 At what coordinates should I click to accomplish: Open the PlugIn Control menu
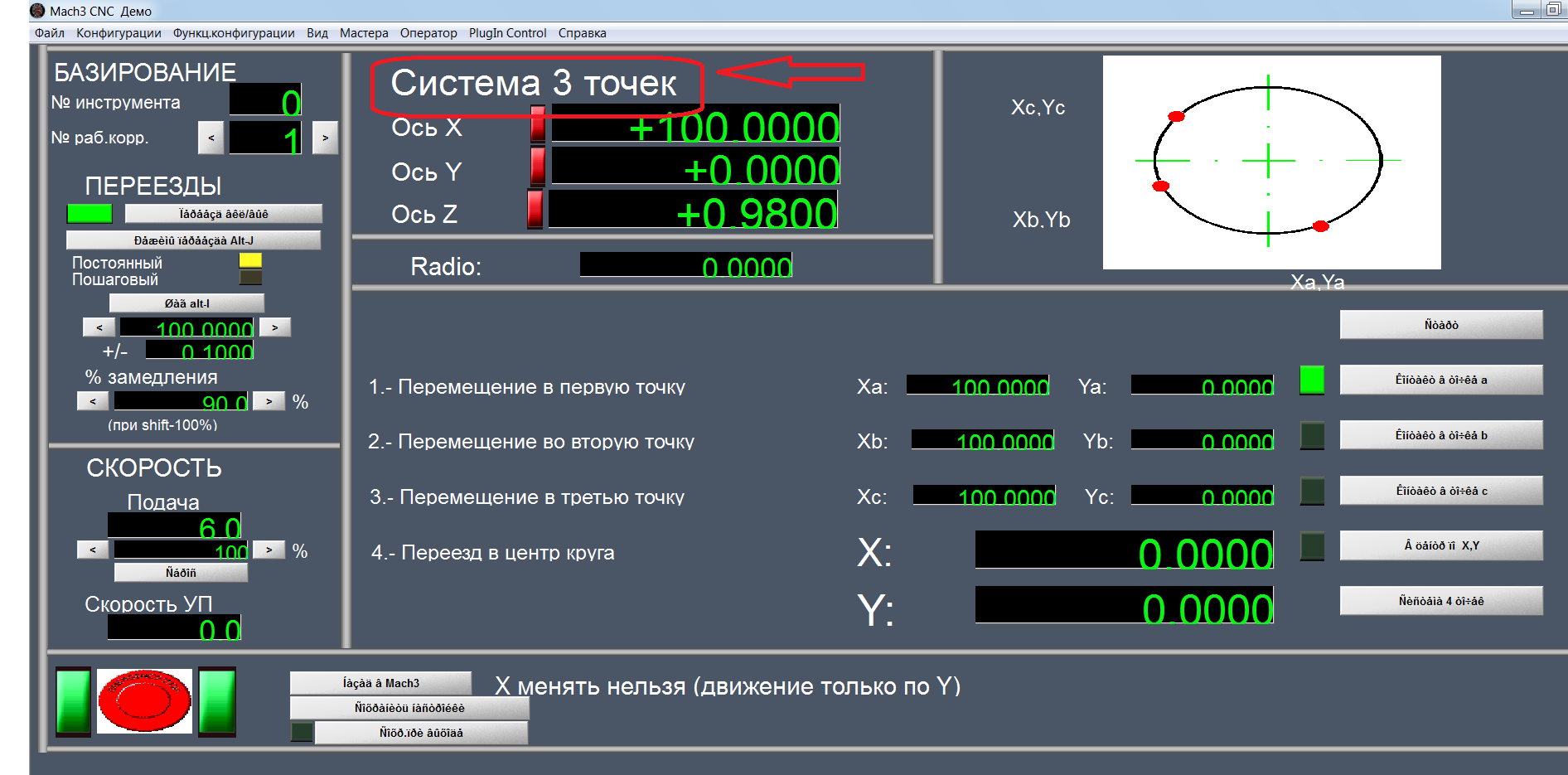tap(508, 33)
